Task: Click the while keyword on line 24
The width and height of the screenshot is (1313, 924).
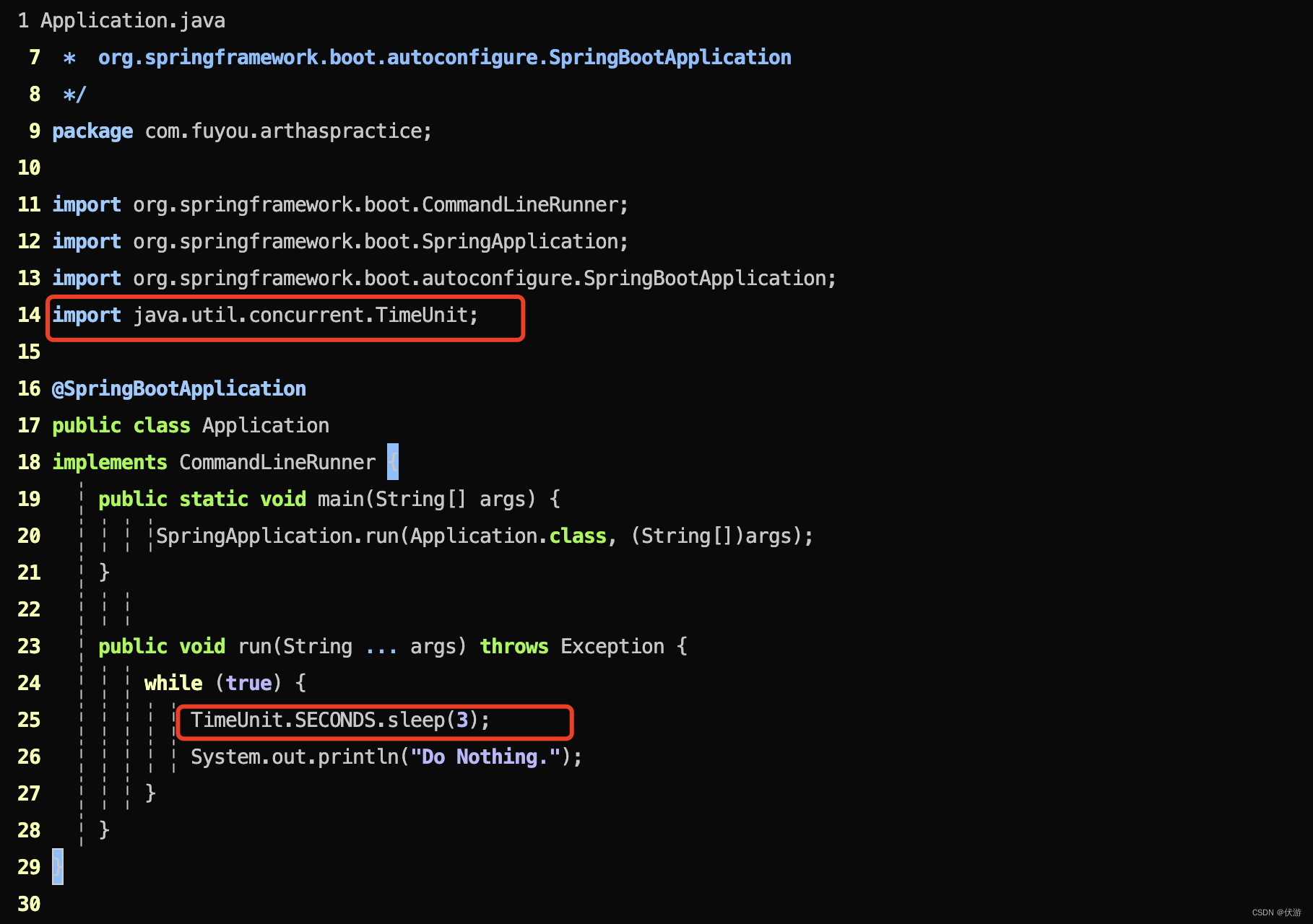Action: tap(173, 684)
